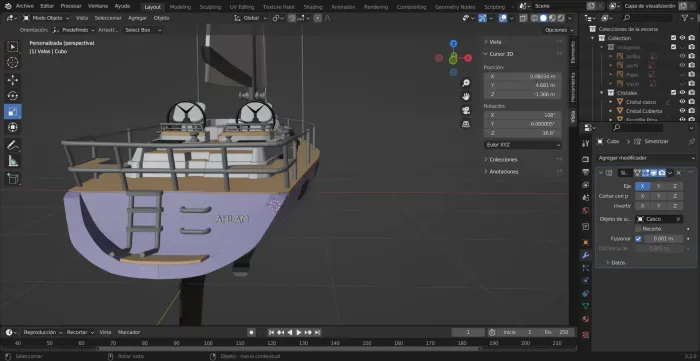The width and height of the screenshot is (700, 361).
Task: Activate the Annotate pencil tool
Action: [13, 145]
